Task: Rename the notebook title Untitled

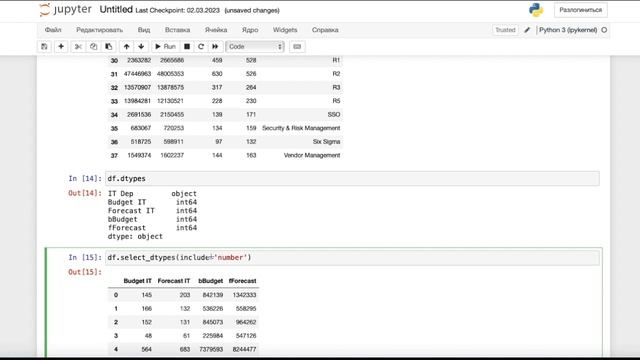Action: click(116, 10)
